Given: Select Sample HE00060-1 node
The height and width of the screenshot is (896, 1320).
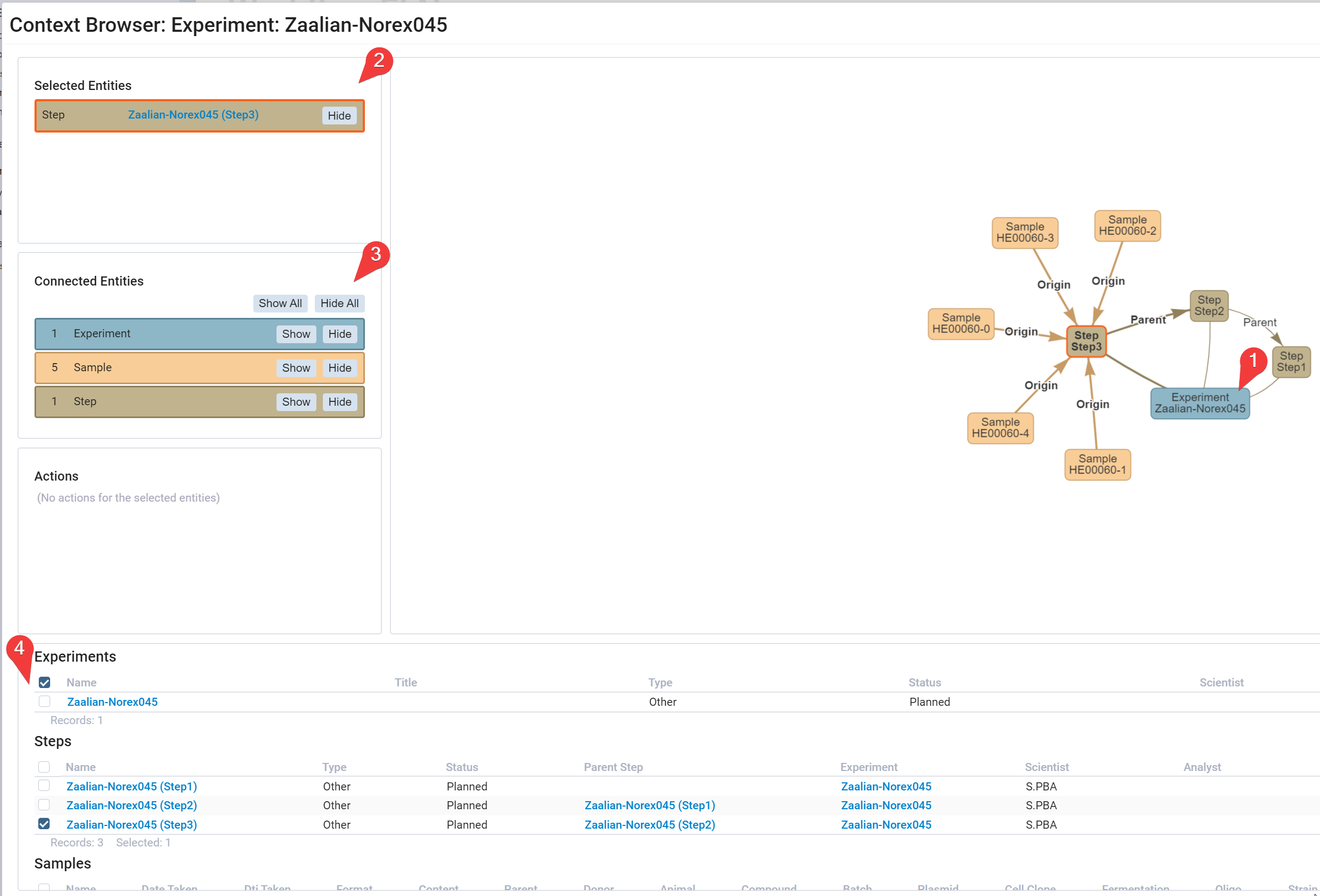Looking at the screenshot, I should tap(1097, 464).
